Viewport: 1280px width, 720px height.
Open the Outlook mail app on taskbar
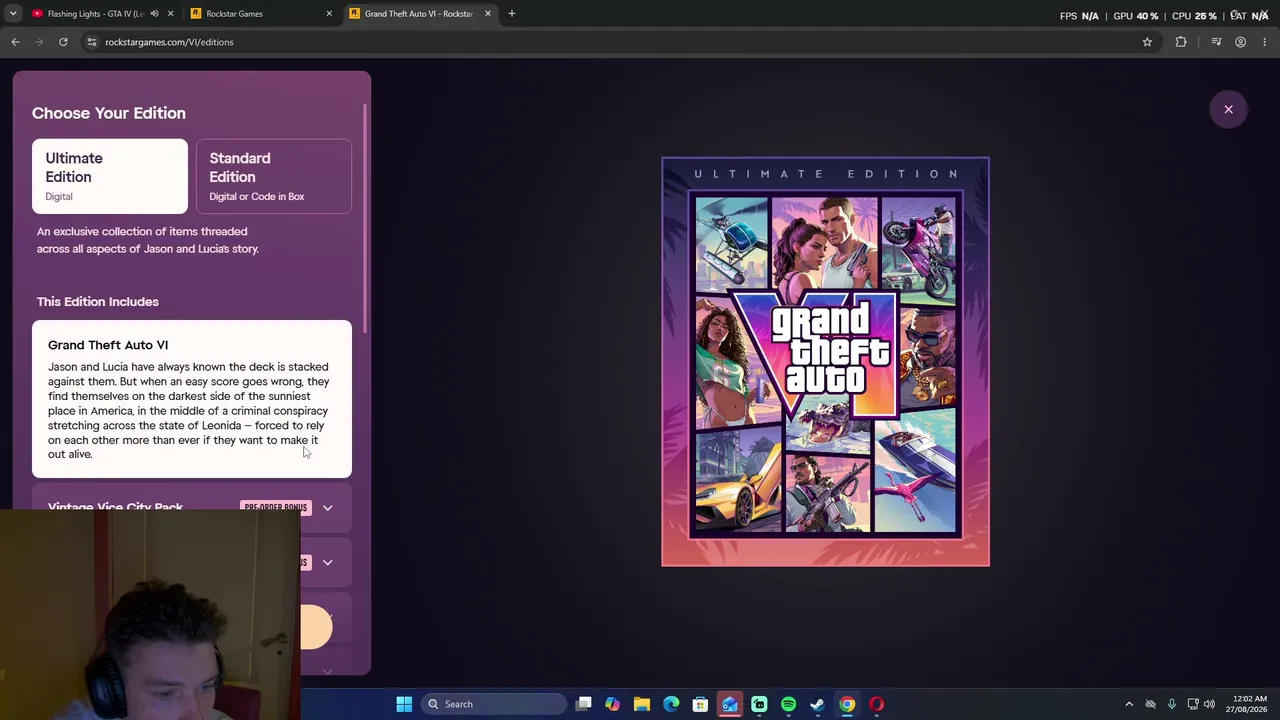pos(730,704)
